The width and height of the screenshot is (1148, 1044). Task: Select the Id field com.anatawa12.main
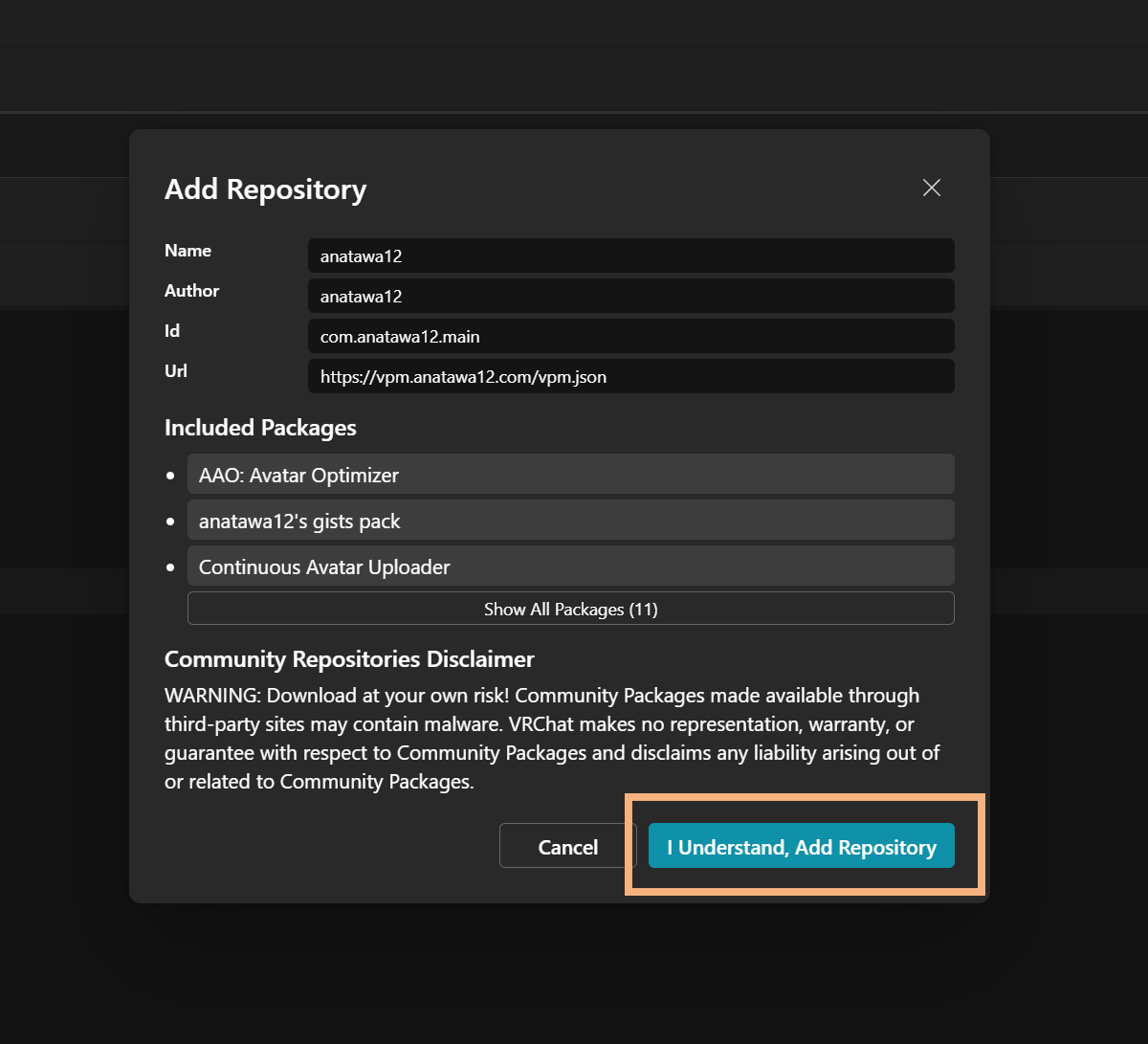[x=631, y=336]
